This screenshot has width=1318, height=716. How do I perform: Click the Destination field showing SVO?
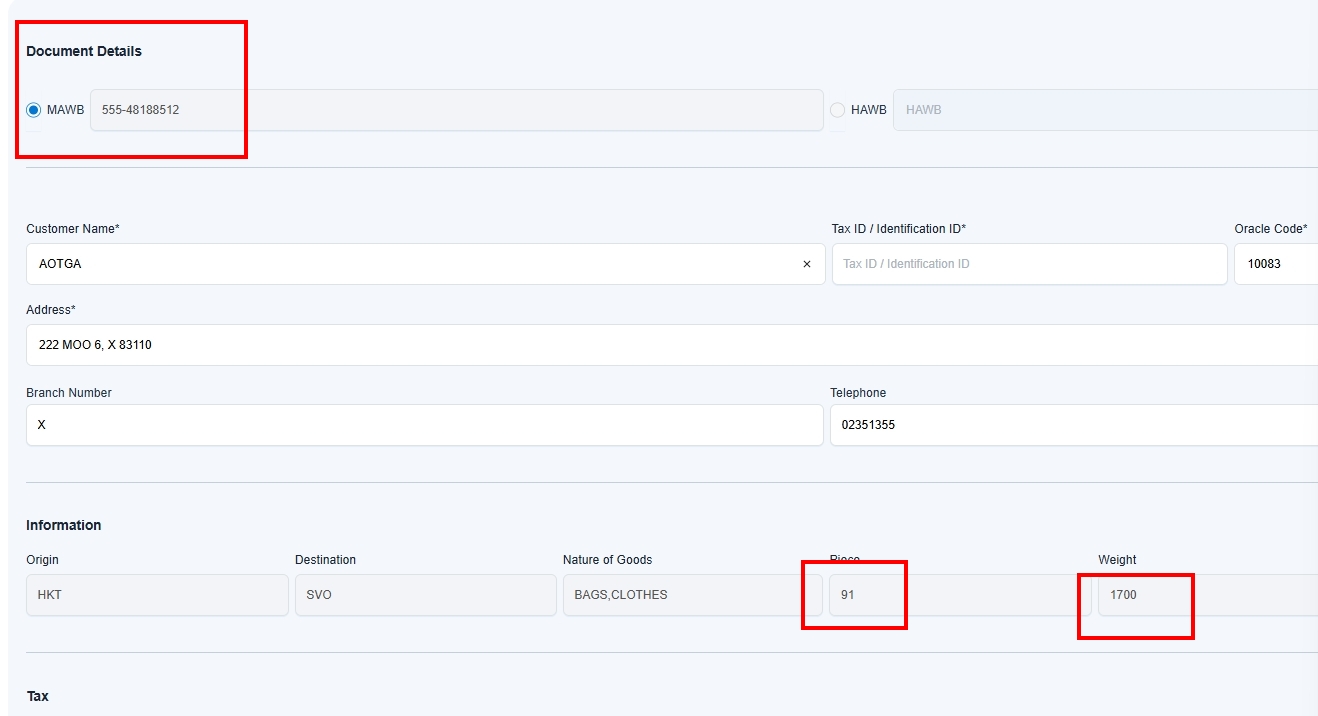tap(425, 595)
